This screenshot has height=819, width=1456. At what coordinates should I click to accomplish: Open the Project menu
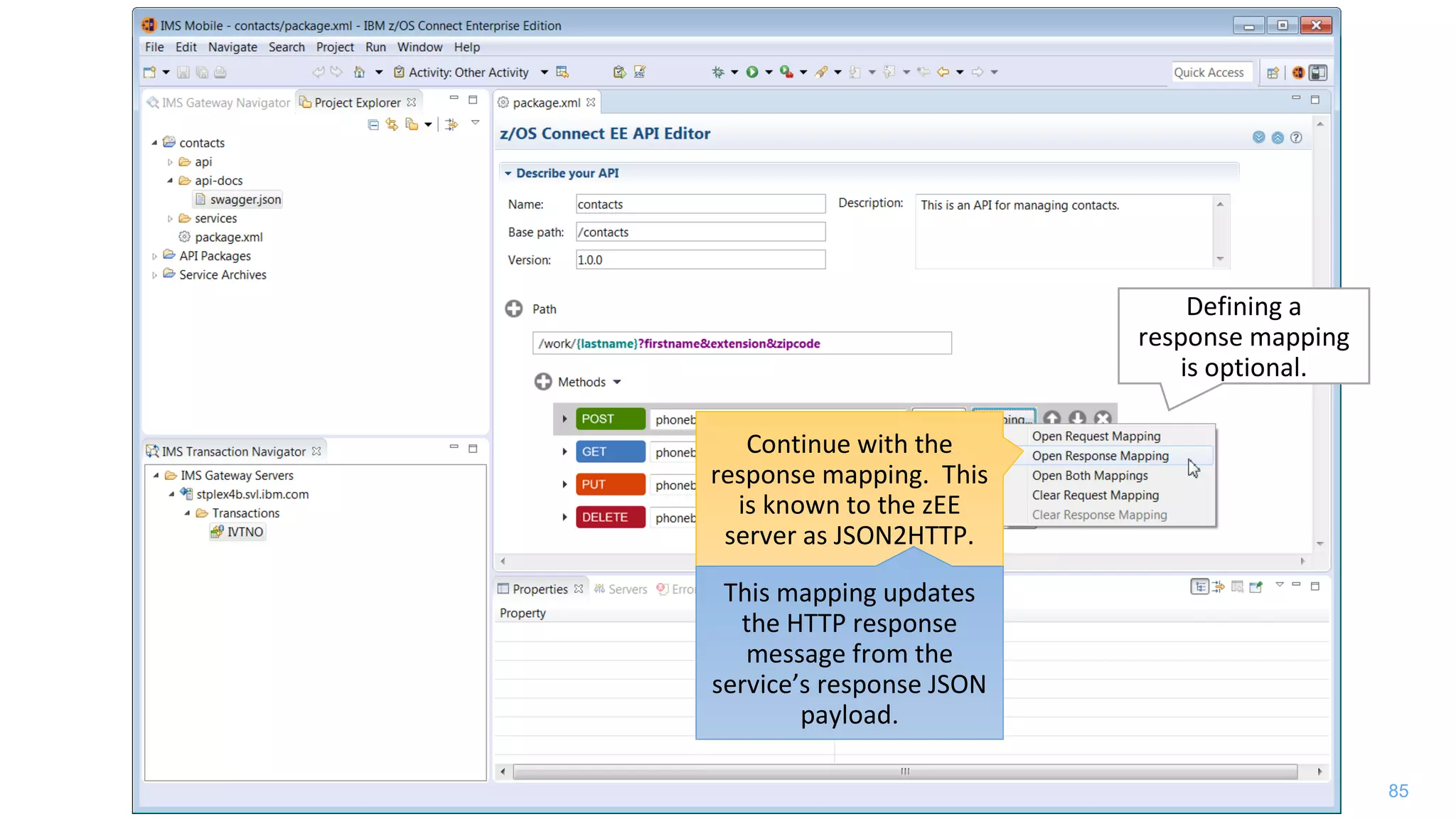point(335,47)
